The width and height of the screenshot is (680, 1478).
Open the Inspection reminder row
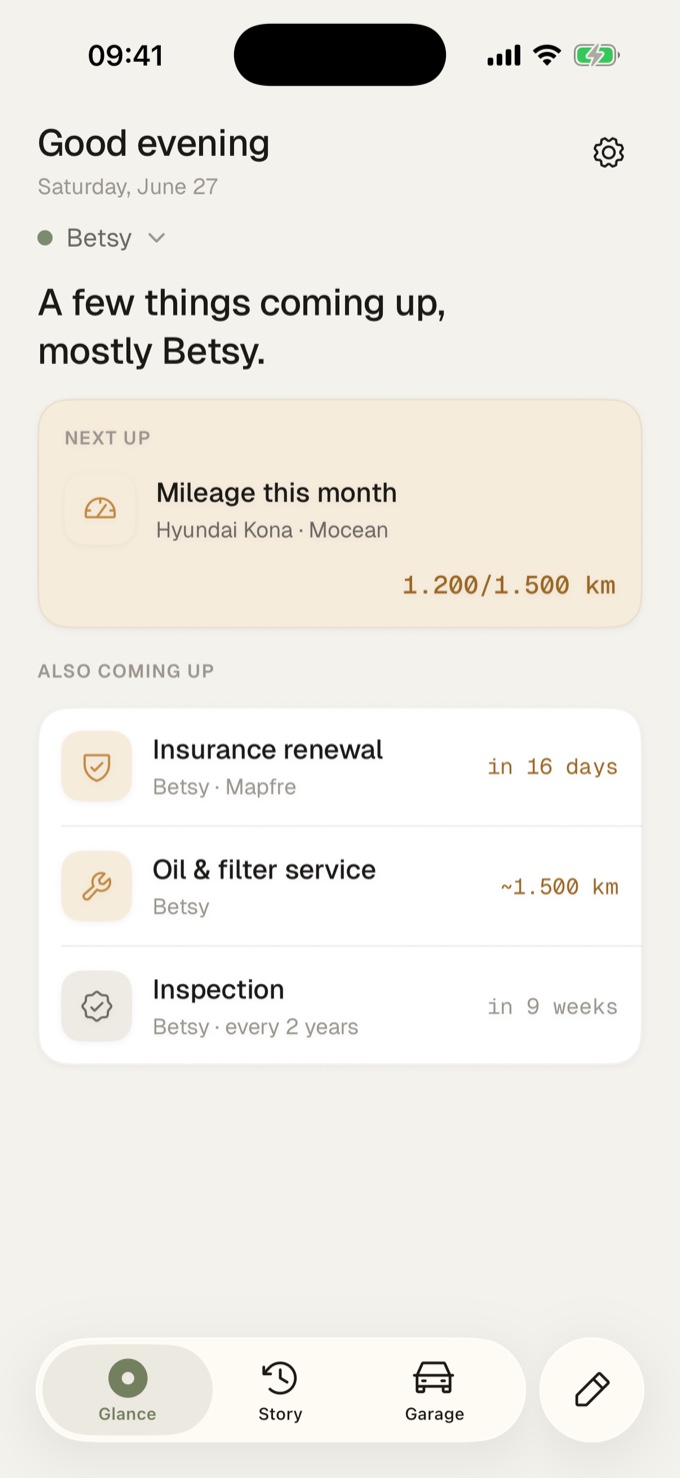[340, 1006]
